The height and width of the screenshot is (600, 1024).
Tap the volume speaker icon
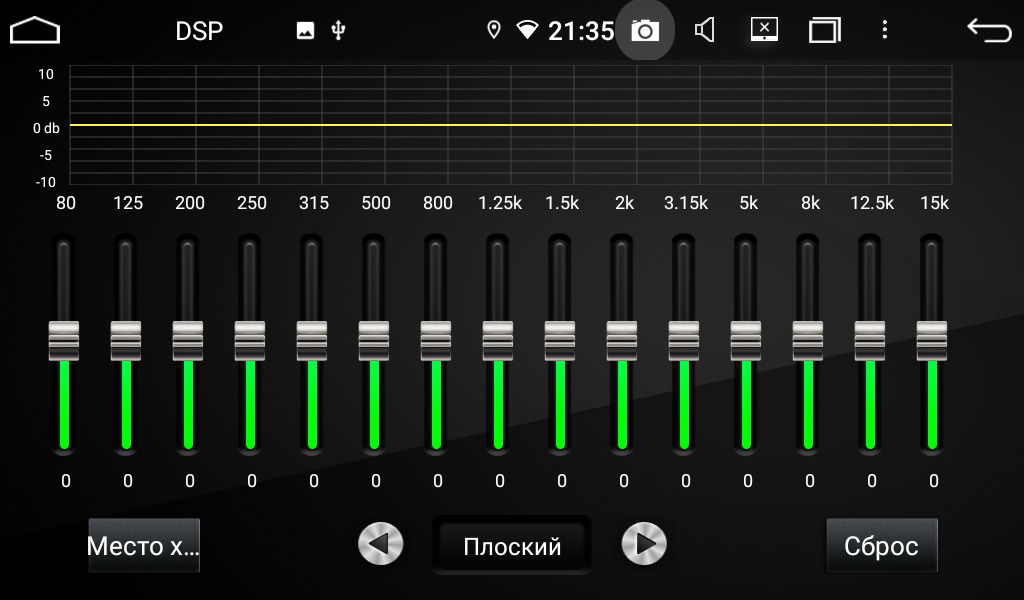[705, 31]
